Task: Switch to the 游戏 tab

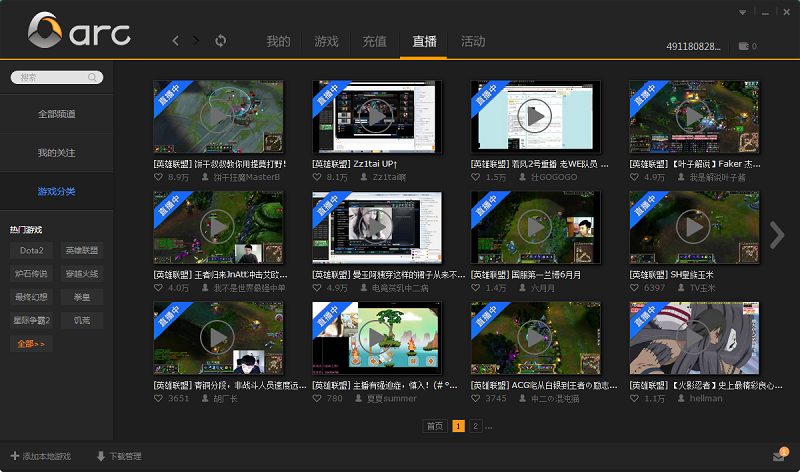Action: click(326, 41)
